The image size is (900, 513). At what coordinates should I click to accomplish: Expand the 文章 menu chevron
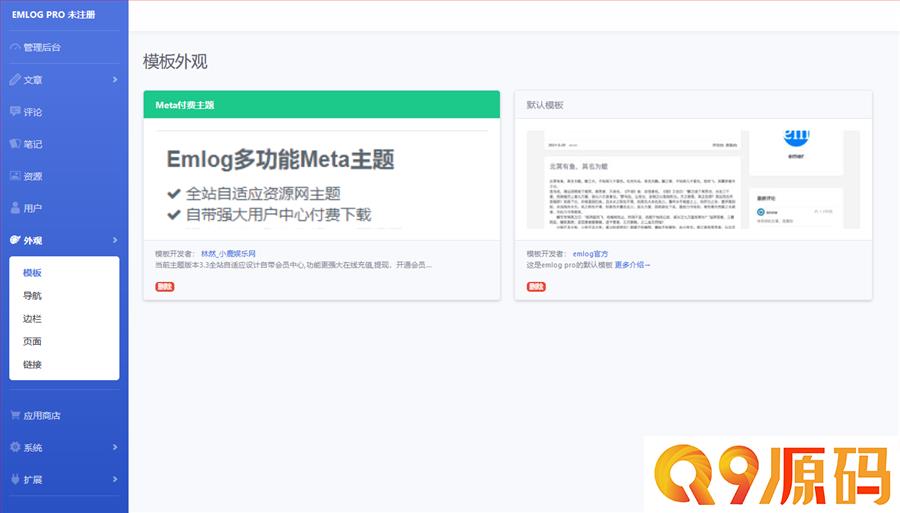(115, 79)
